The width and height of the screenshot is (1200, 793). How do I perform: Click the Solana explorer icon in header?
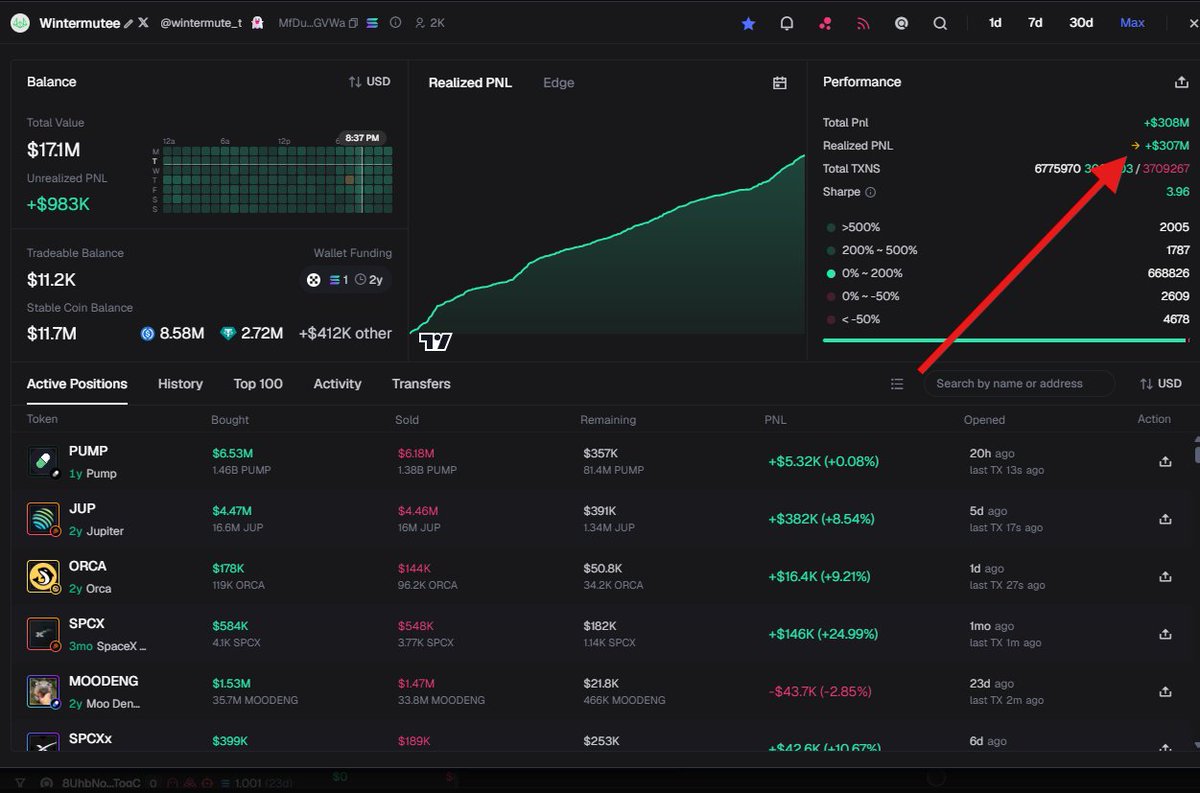(x=373, y=23)
